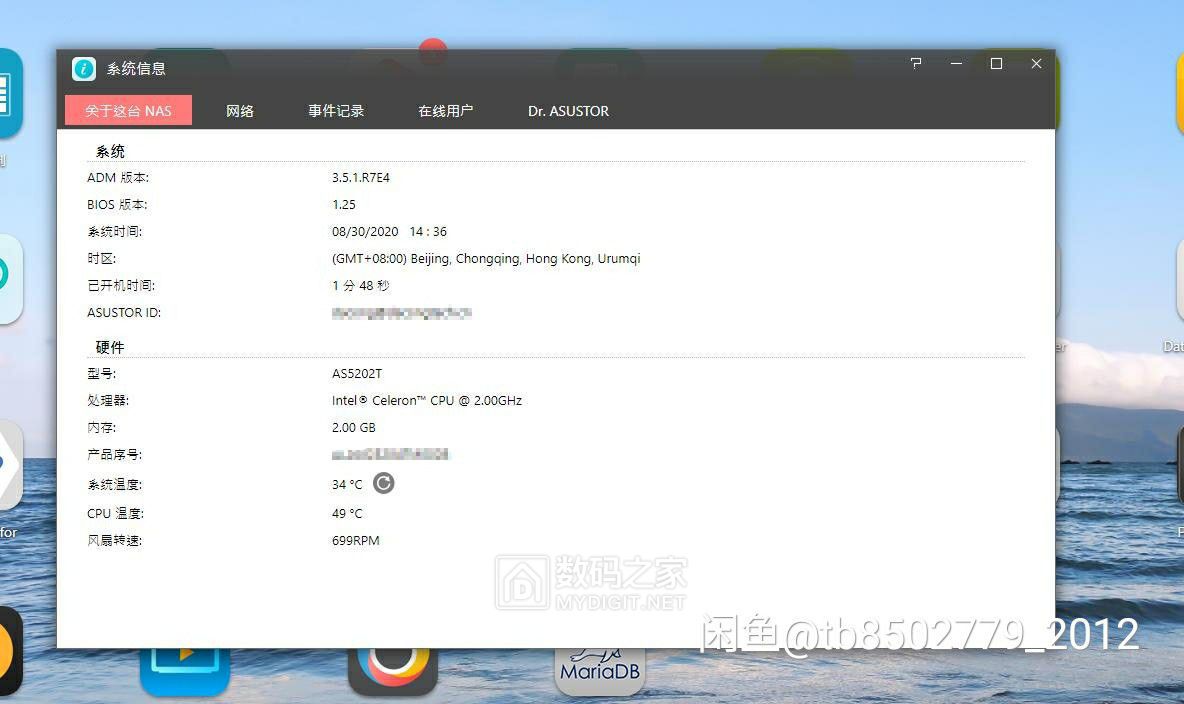Refresh the system temperature reading

(384, 483)
